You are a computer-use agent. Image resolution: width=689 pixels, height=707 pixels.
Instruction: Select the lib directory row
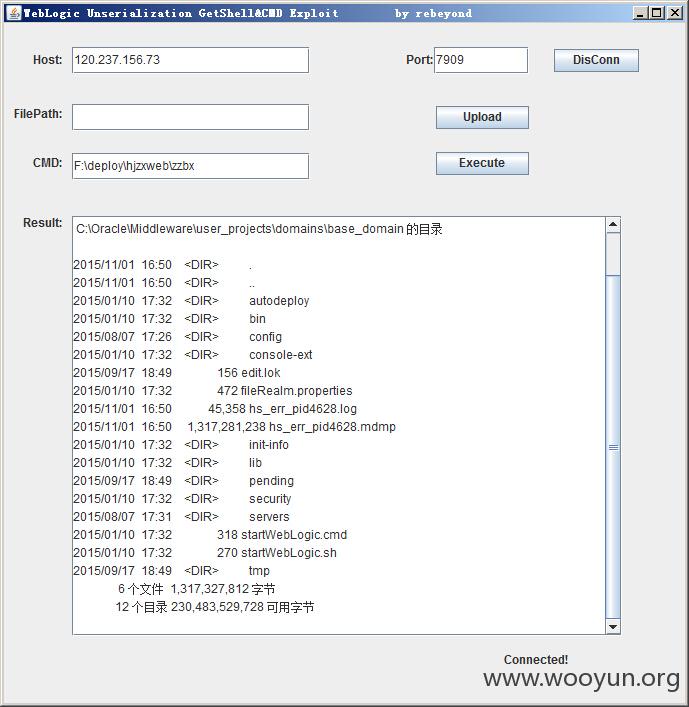167,463
